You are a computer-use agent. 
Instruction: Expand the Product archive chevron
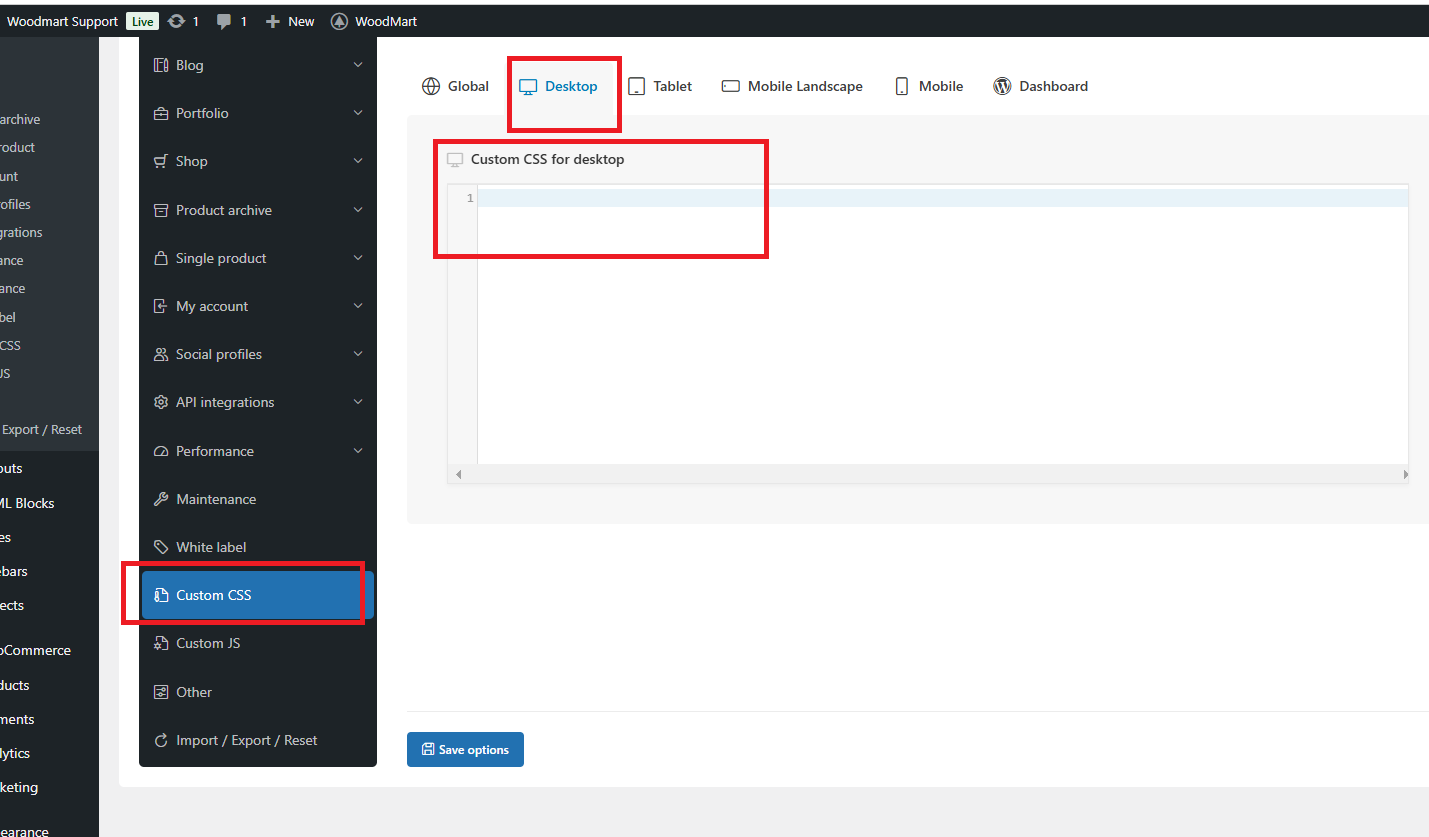coord(358,210)
